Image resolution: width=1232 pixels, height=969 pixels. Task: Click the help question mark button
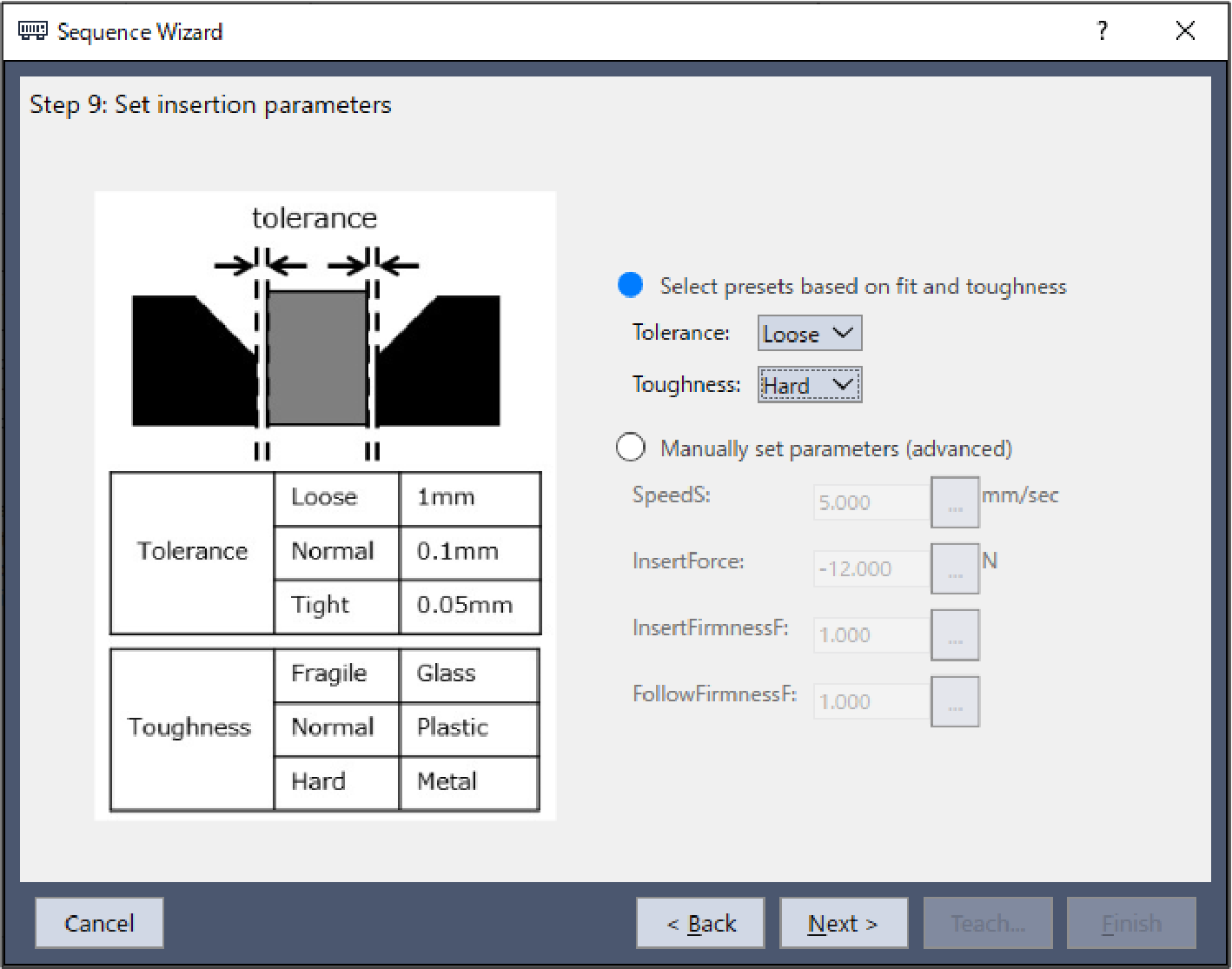[x=1102, y=32]
